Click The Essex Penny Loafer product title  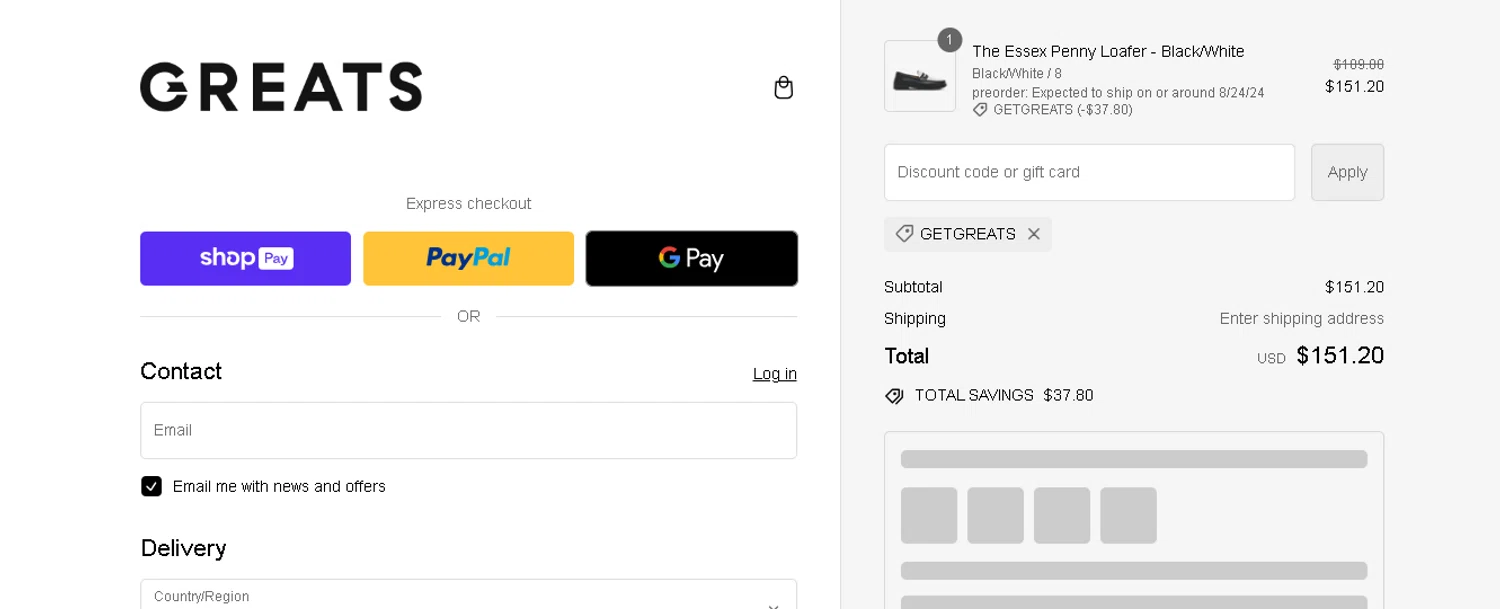(1108, 52)
